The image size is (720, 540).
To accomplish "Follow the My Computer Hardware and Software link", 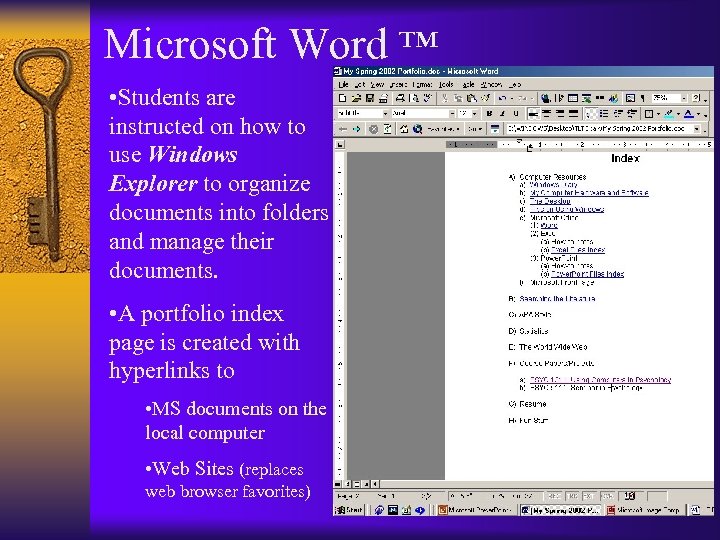I will point(589,193).
